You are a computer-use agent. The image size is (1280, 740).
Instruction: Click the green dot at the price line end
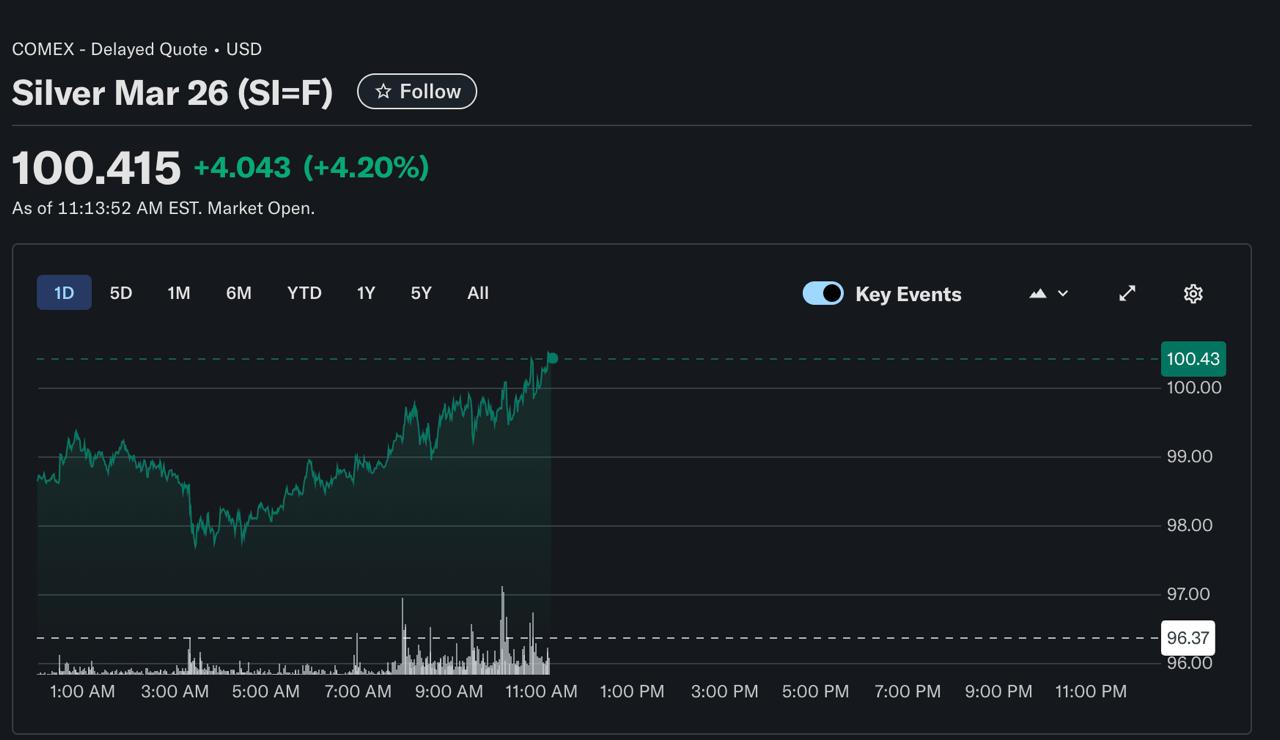click(552, 358)
